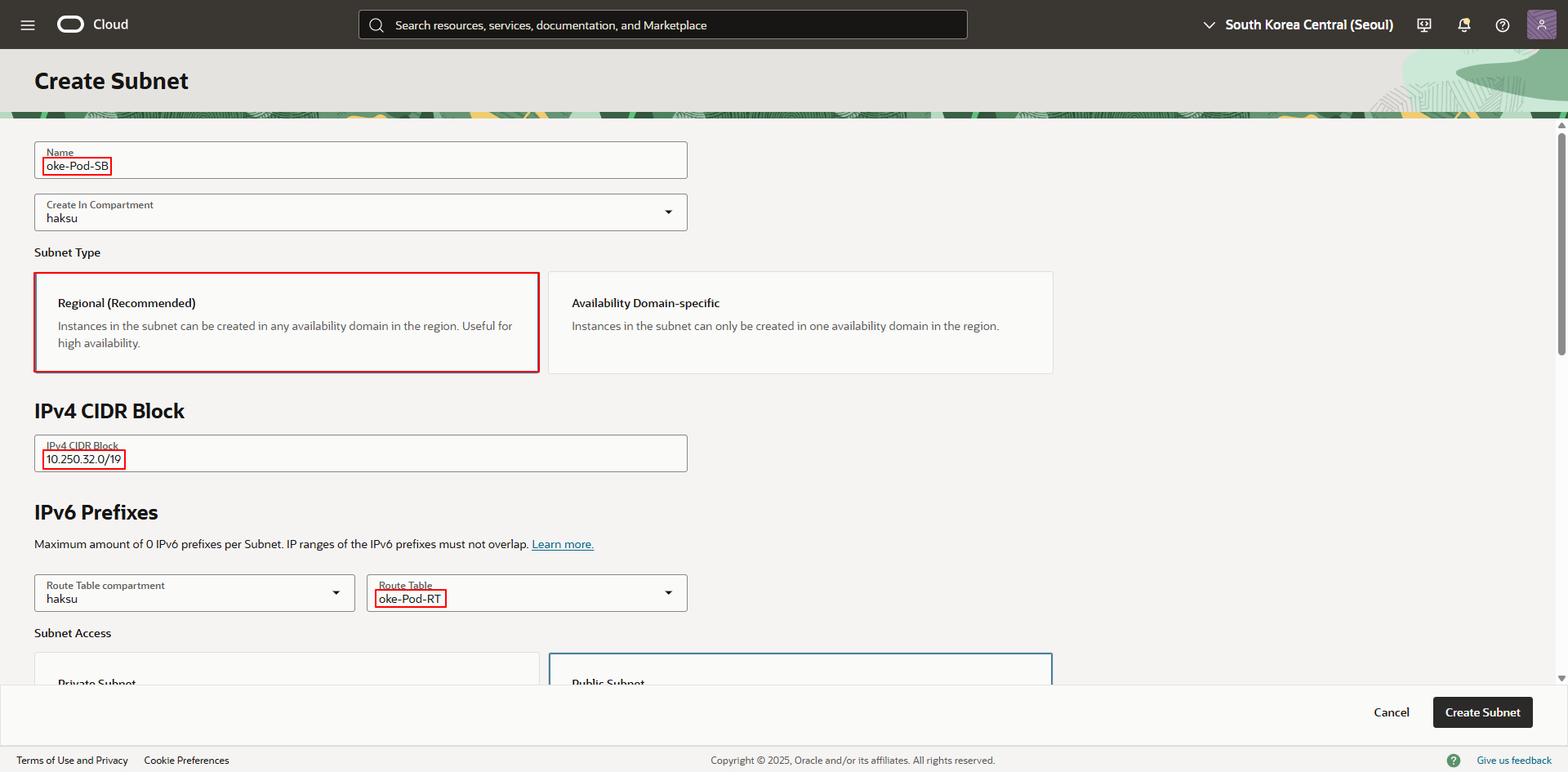Open the notifications bell
The image size is (1568, 772).
1463,25
